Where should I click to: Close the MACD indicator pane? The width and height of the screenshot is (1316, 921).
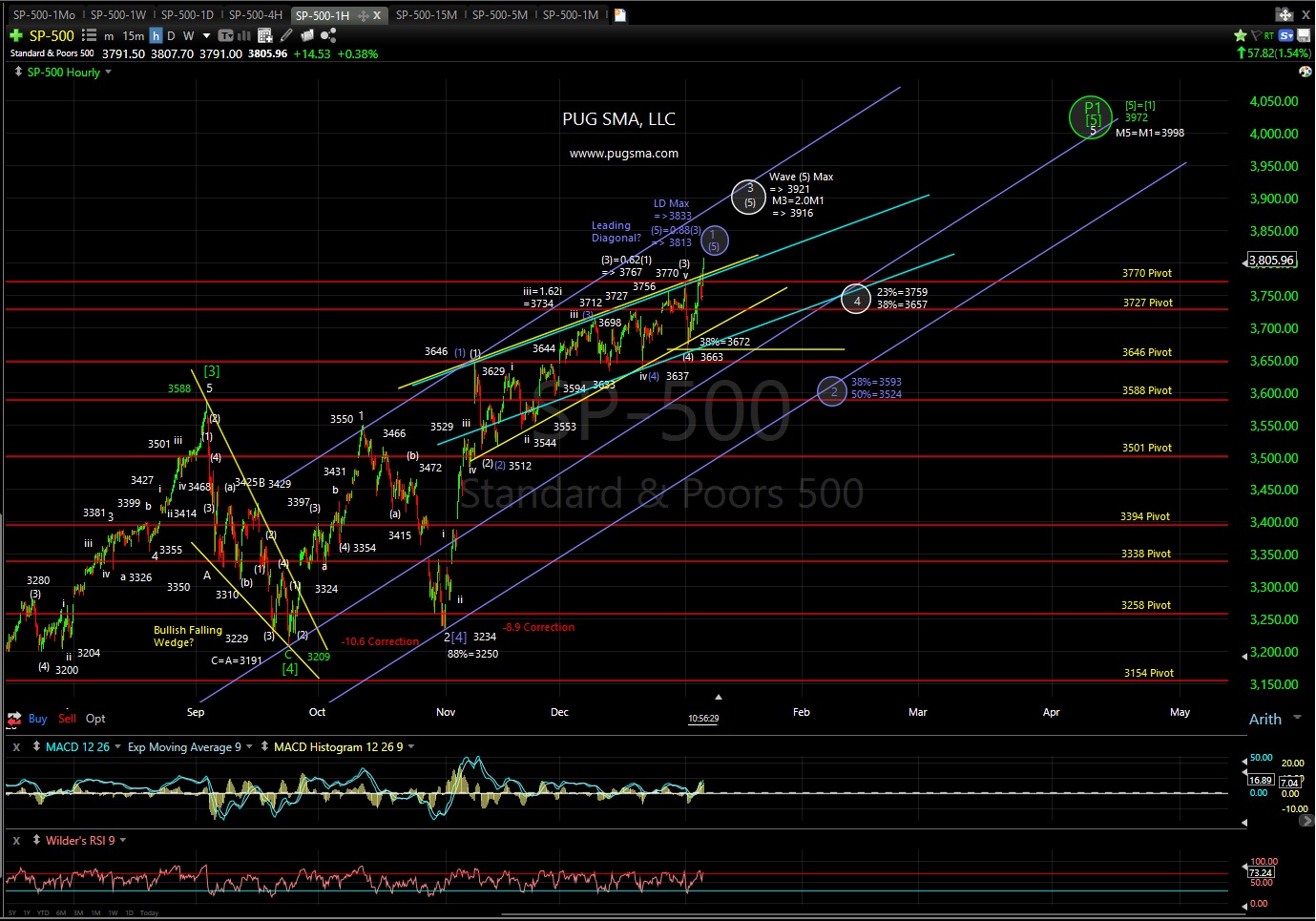(16, 746)
